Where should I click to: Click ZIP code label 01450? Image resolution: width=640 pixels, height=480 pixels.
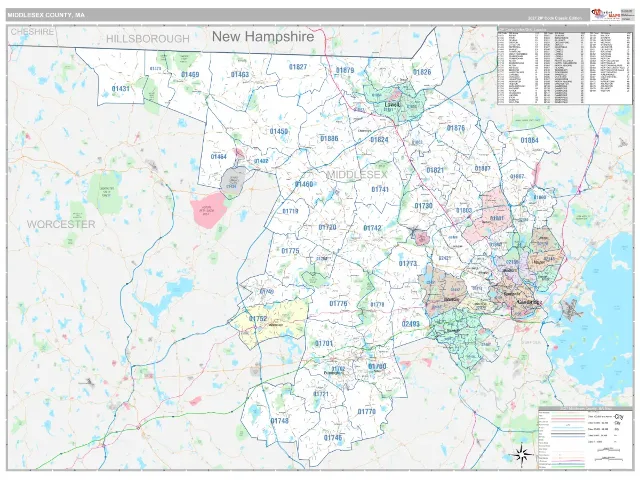pyautogui.click(x=279, y=131)
